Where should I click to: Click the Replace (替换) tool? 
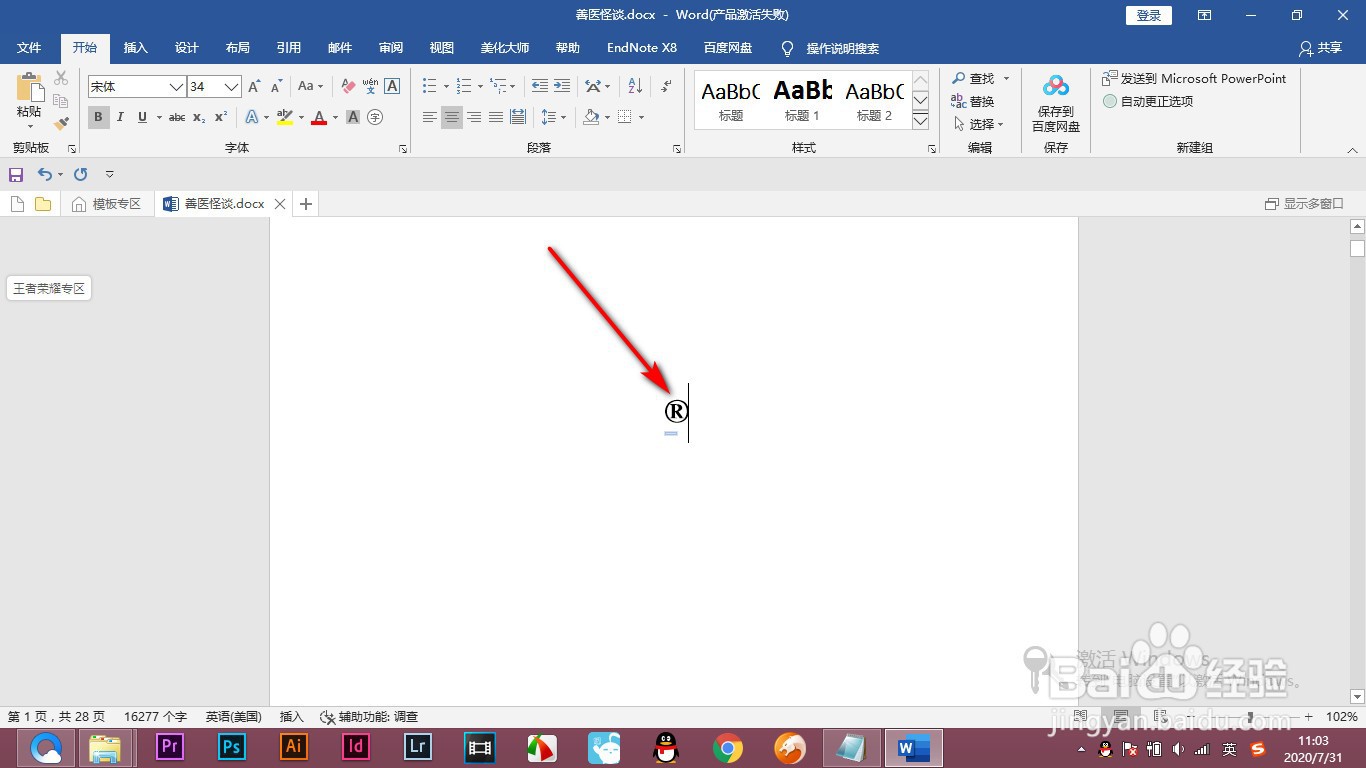point(973,101)
